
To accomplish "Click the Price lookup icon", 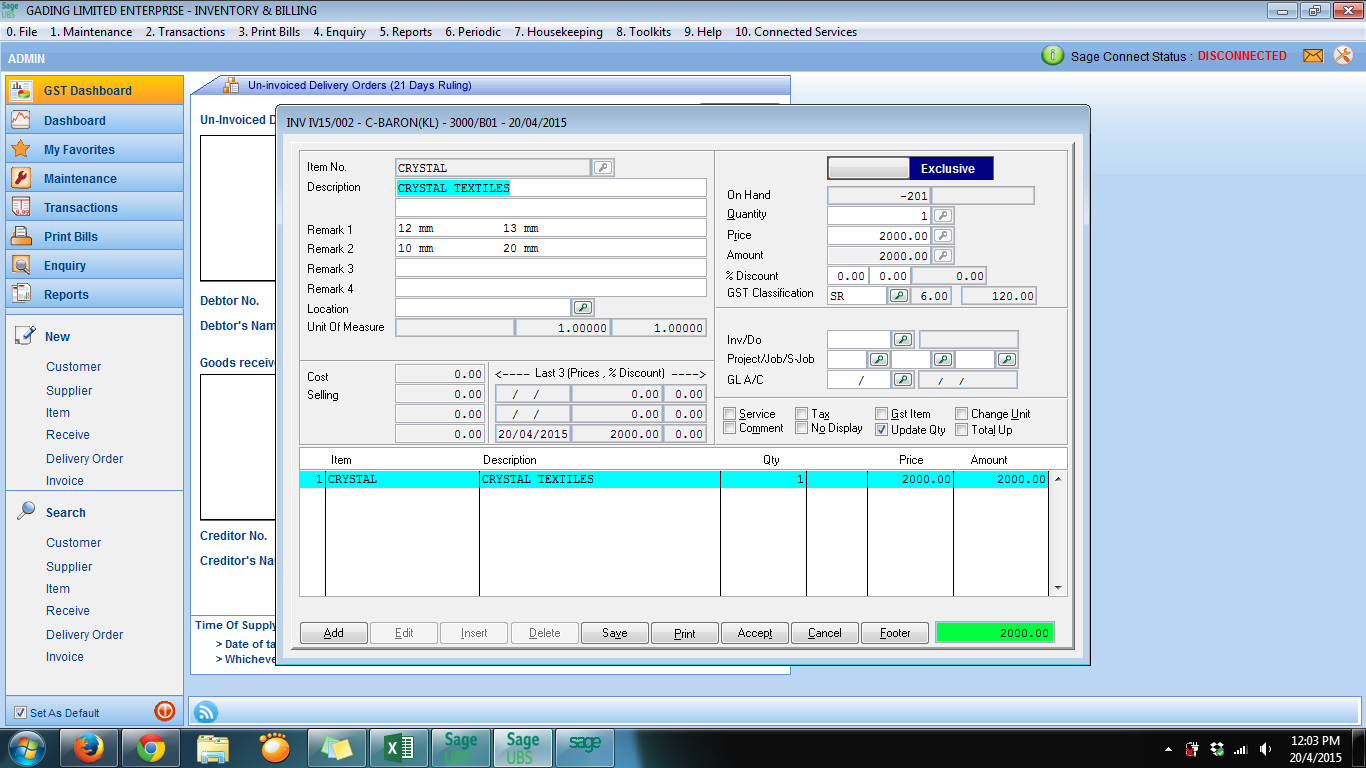I will [943, 236].
